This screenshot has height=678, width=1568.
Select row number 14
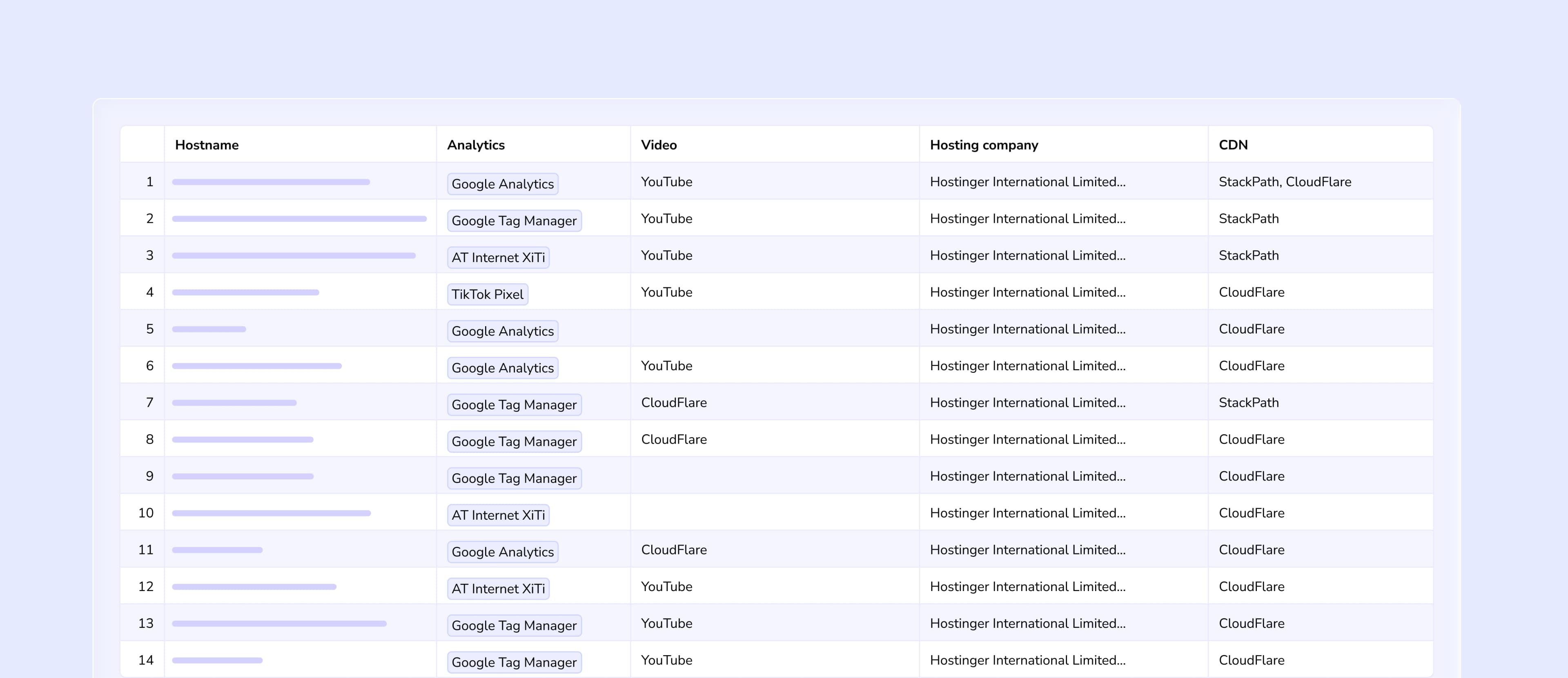tap(145, 660)
